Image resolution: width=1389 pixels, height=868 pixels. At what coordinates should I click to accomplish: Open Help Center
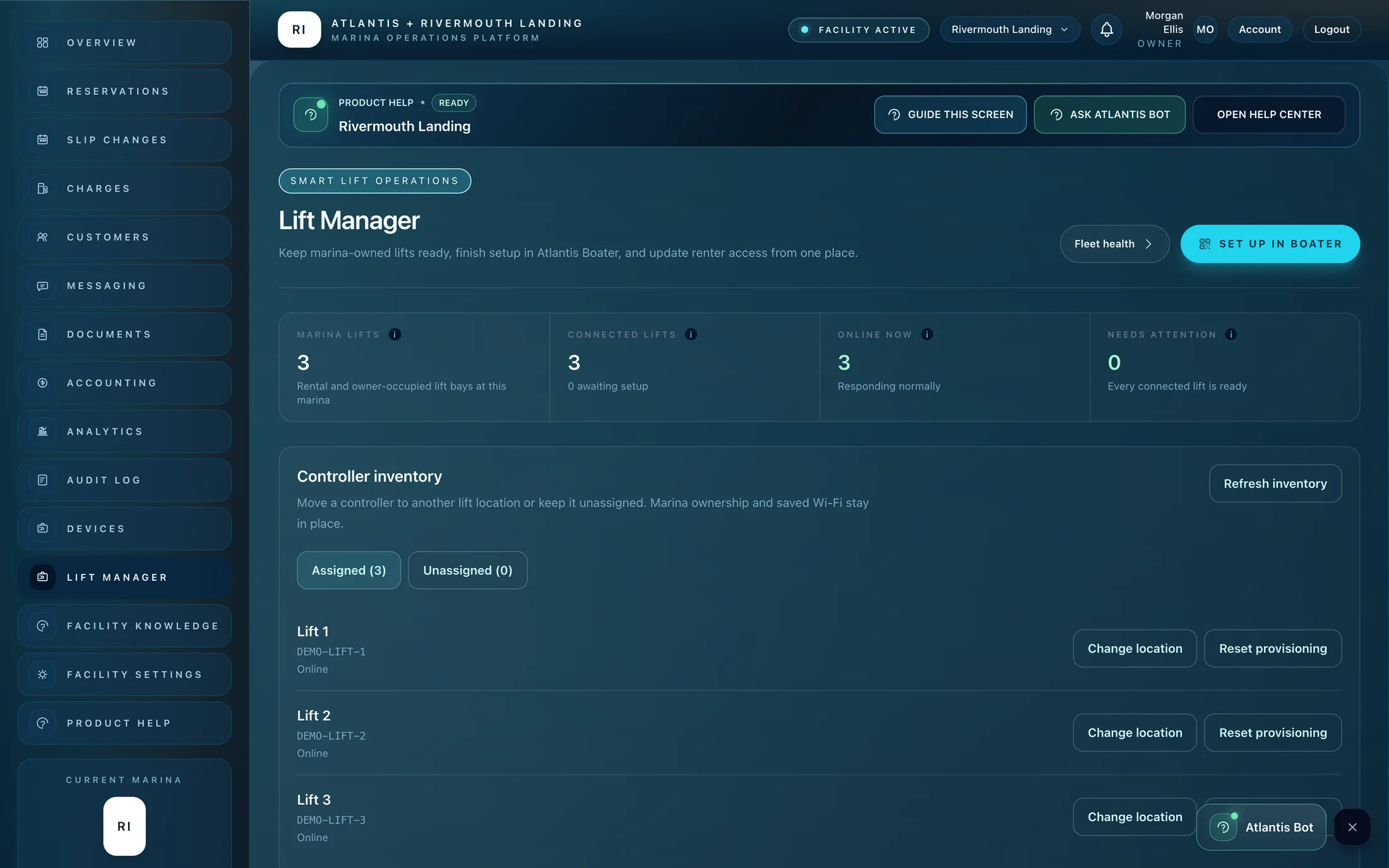(1268, 114)
